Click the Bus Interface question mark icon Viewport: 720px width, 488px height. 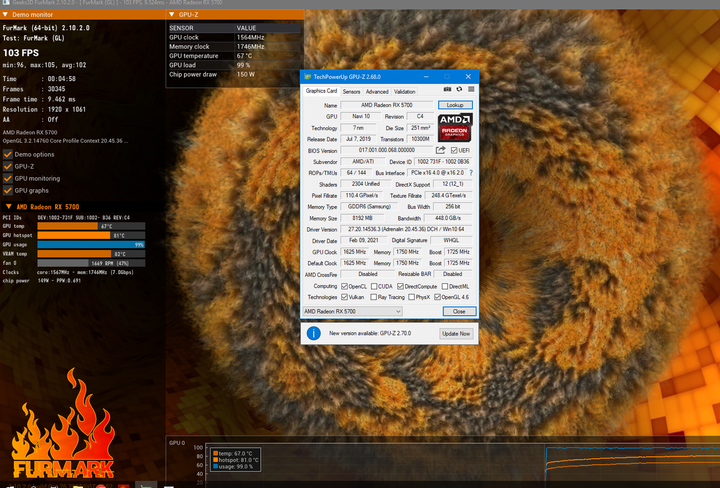[x=471, y=173]
